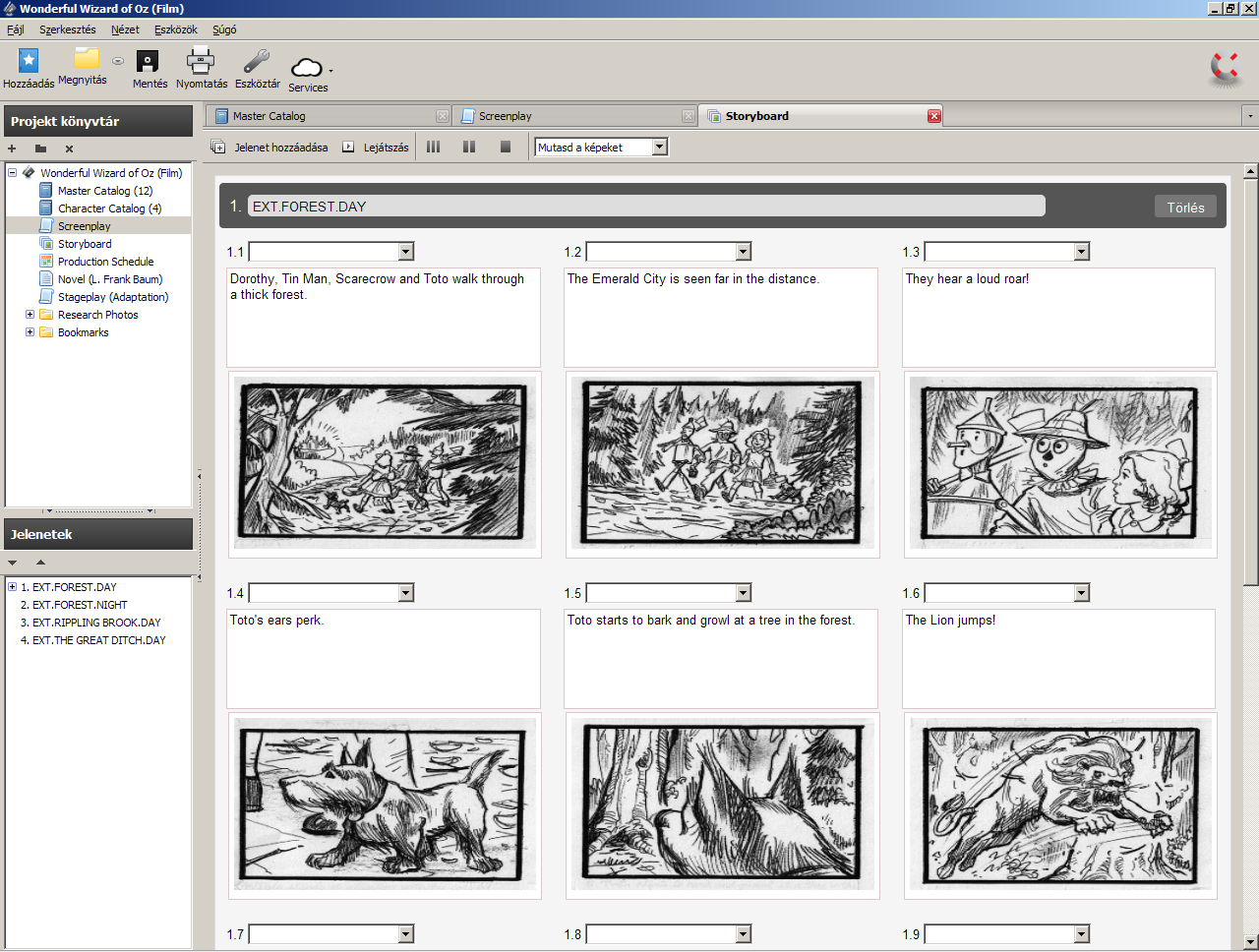Select scene 2. EXT.FOREST.NIGHT
Viewport: 1259px width, 952px height.
74,605
